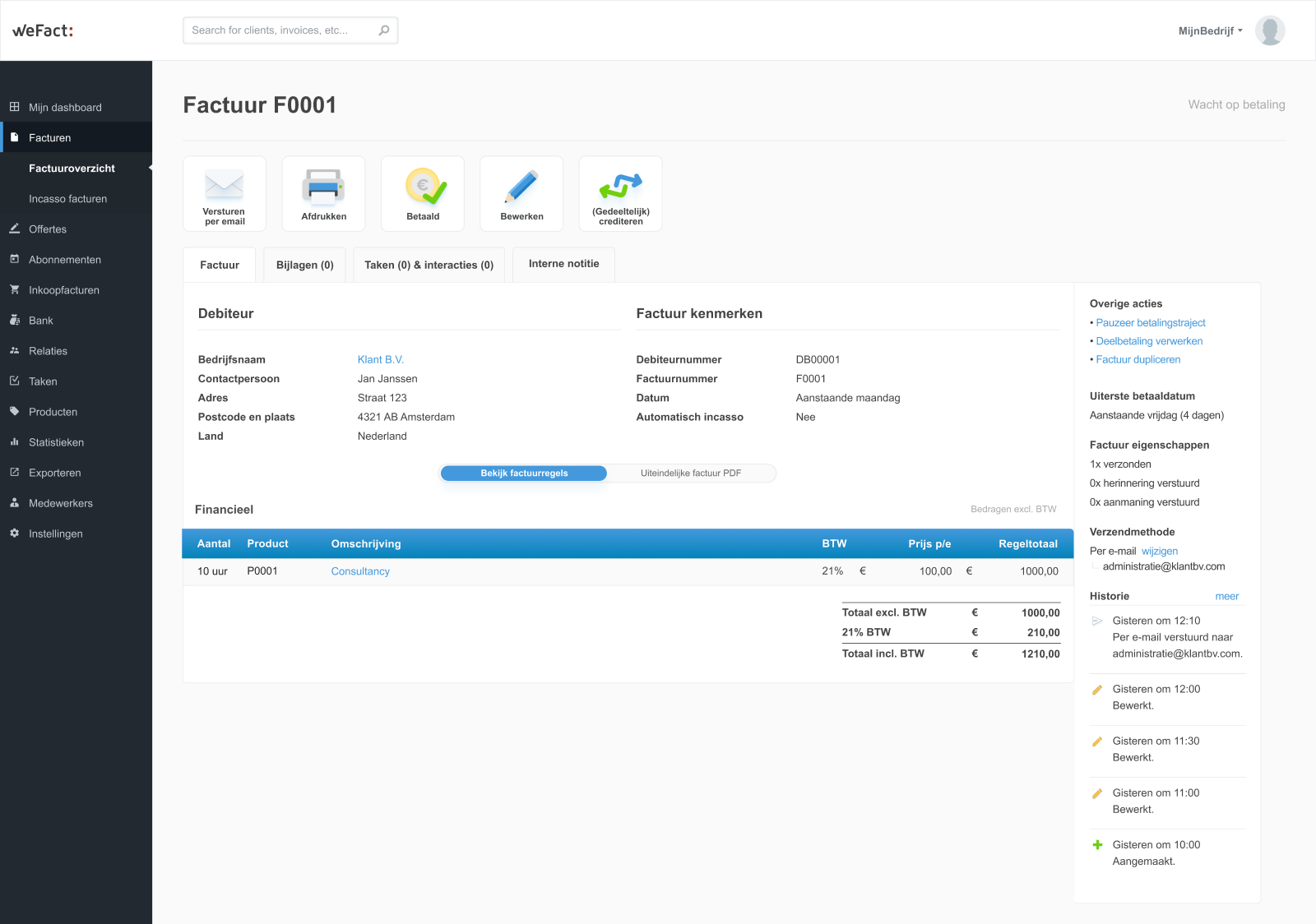This screenshot has height=924, width=1316.
Task: Select Incasso facturen in the sidebar
Action: click(67, 199)
